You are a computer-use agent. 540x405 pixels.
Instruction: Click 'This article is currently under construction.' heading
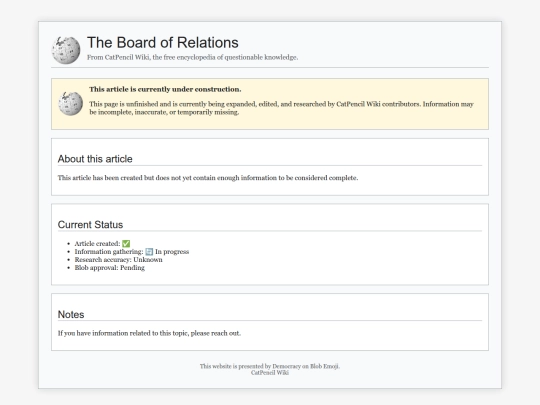pos(165,89)
